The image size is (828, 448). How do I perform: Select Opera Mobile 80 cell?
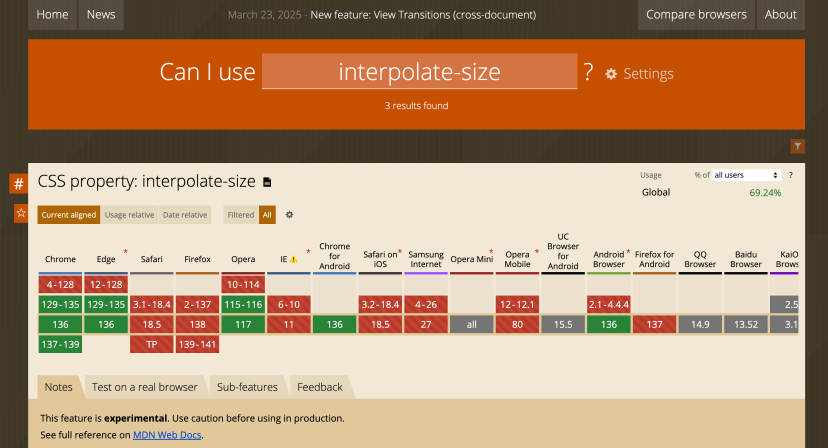[518, 324]
